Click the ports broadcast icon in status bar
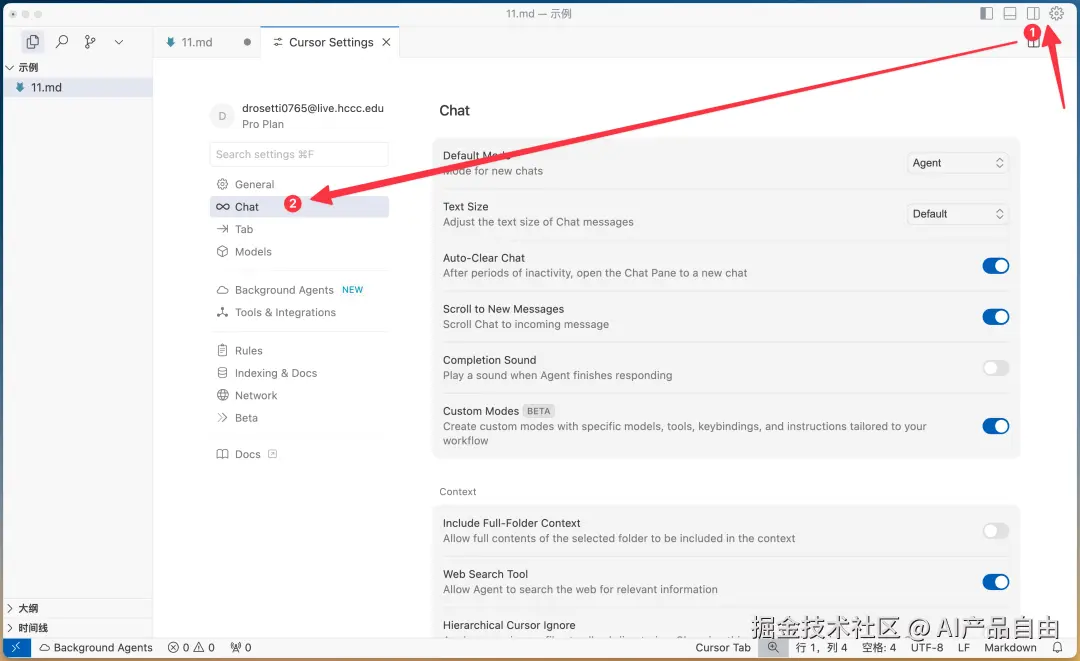The height and width of the screenshot is (661, 1080). (x=240, y=647)
